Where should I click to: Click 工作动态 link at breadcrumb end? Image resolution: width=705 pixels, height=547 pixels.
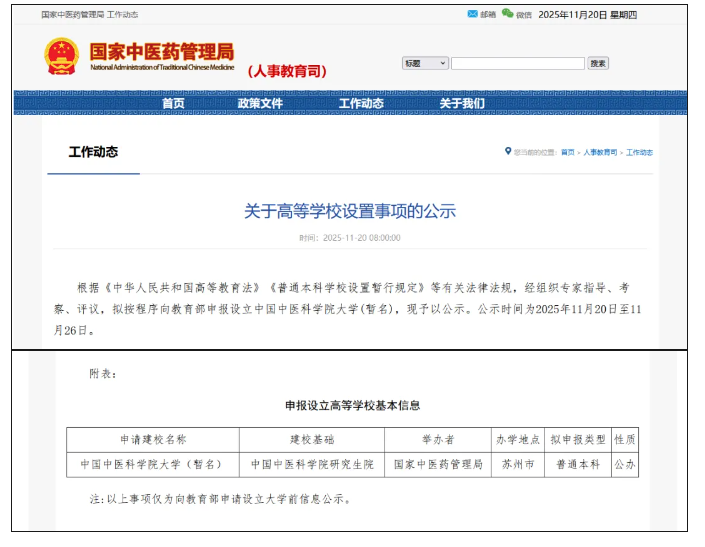click(x=639, y=153)
